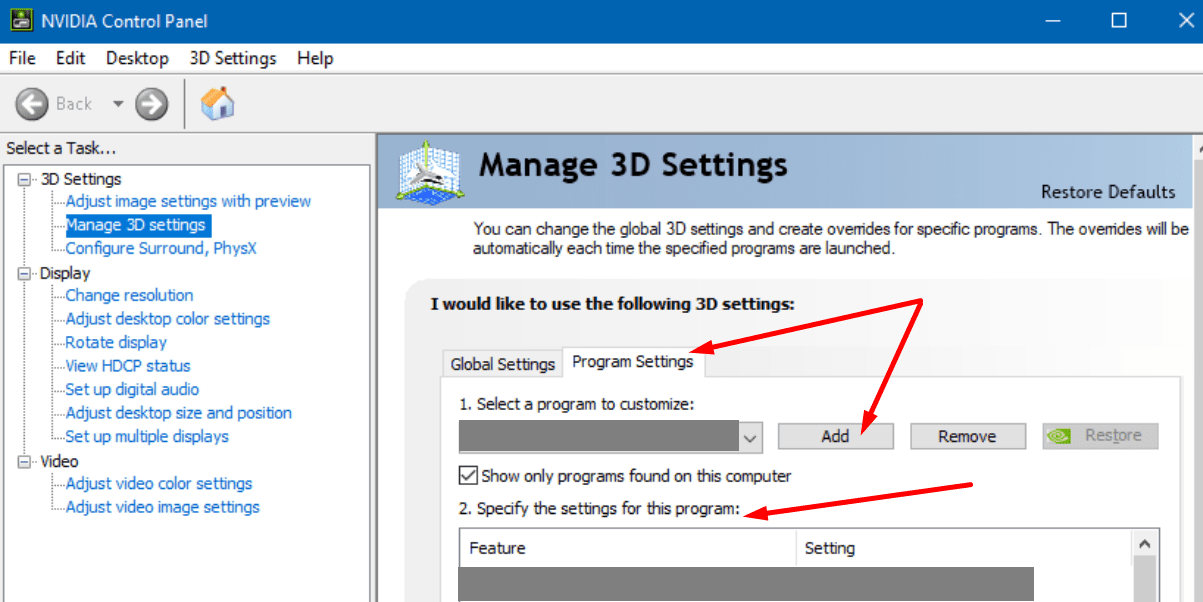The image size is (1203, 602).
Task: Maximize the NVIDIA Control Panel window
Action: point(1119,20)
